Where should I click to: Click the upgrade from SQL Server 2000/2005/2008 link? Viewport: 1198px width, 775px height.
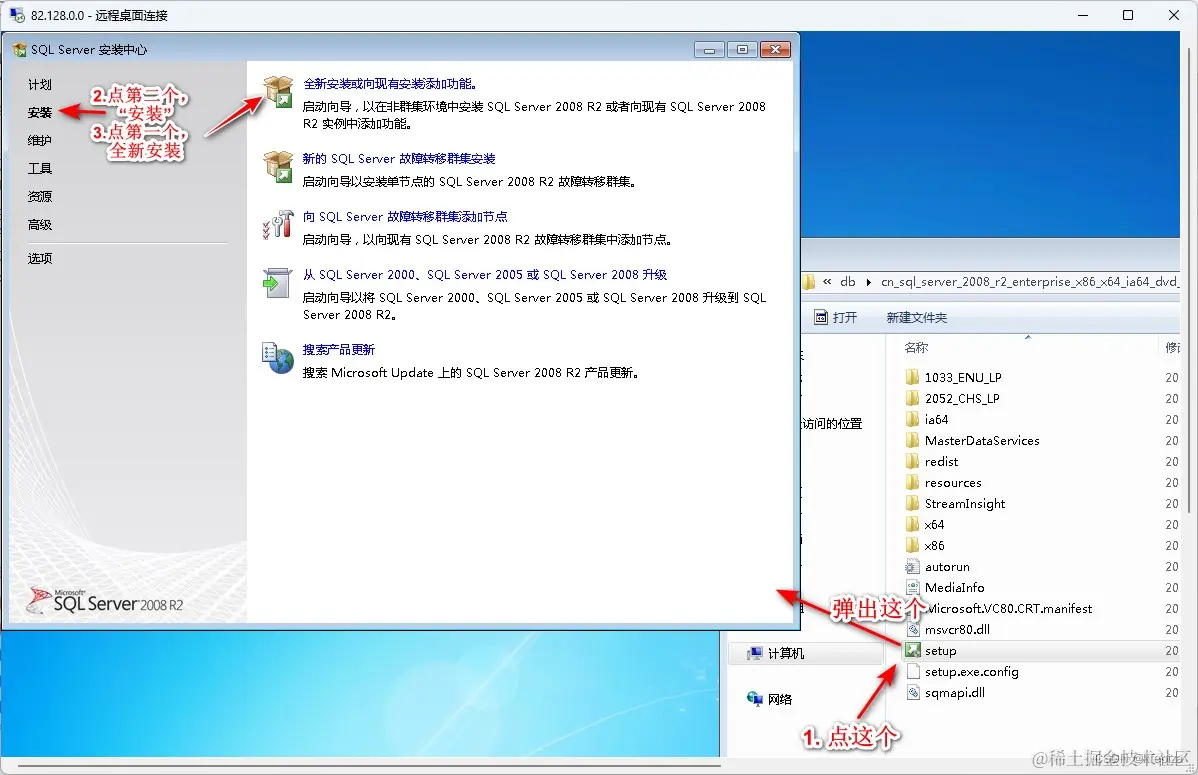click(485, 274)
